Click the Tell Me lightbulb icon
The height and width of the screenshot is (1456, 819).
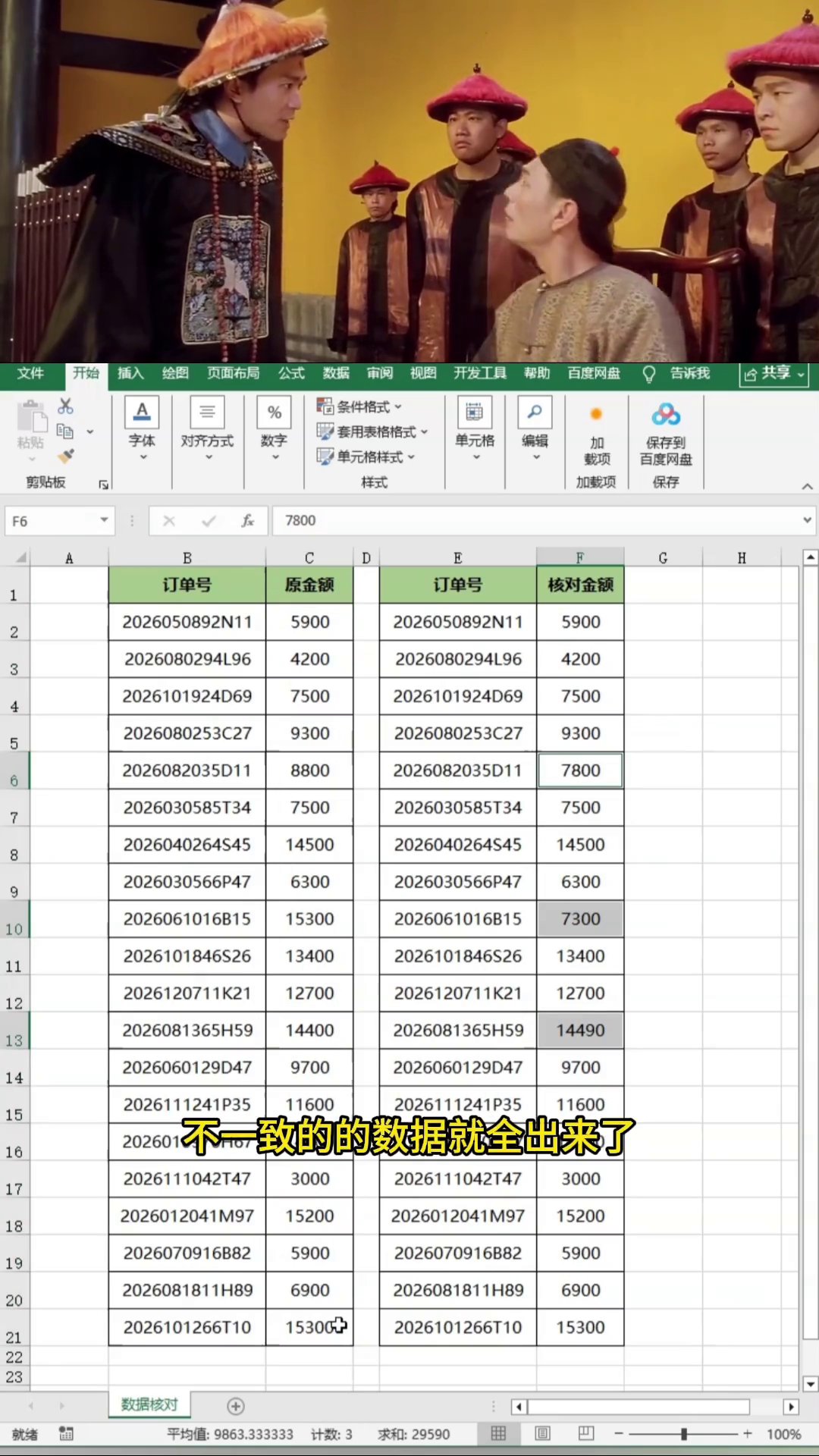click(648, 374)
